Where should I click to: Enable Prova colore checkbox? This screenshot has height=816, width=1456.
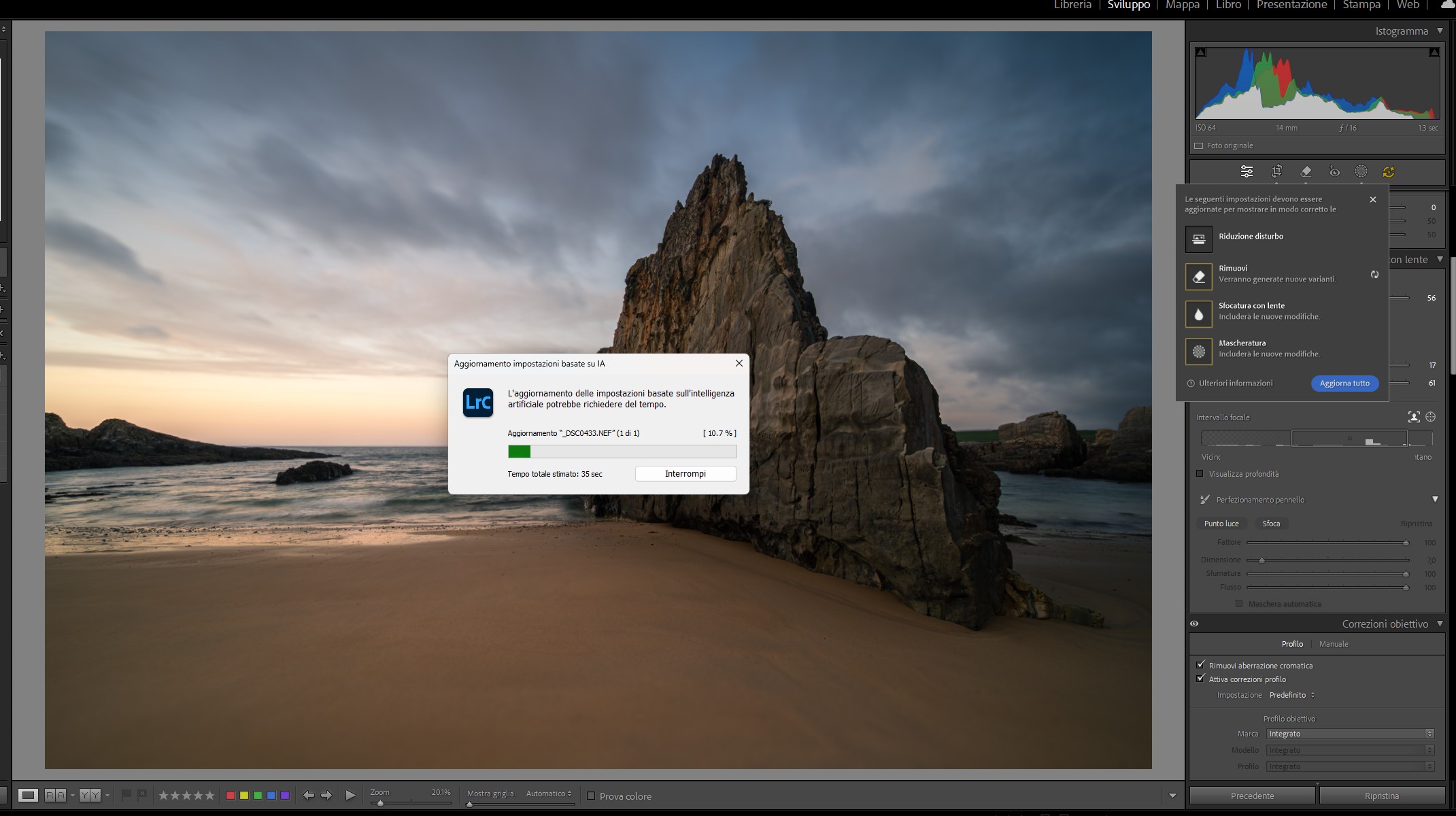(591, 796)
